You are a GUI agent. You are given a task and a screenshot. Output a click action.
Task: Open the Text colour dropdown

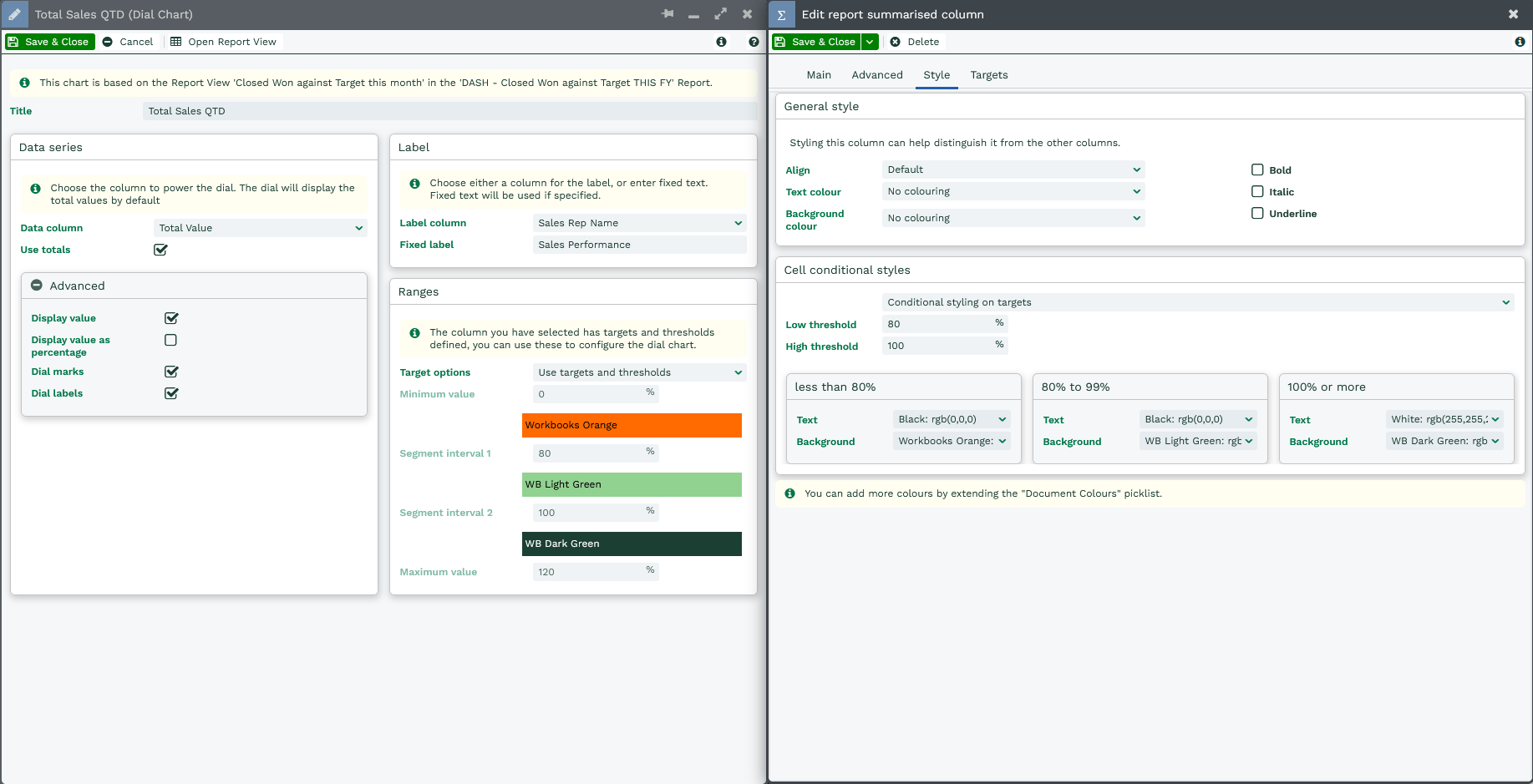click(1013, 191)
